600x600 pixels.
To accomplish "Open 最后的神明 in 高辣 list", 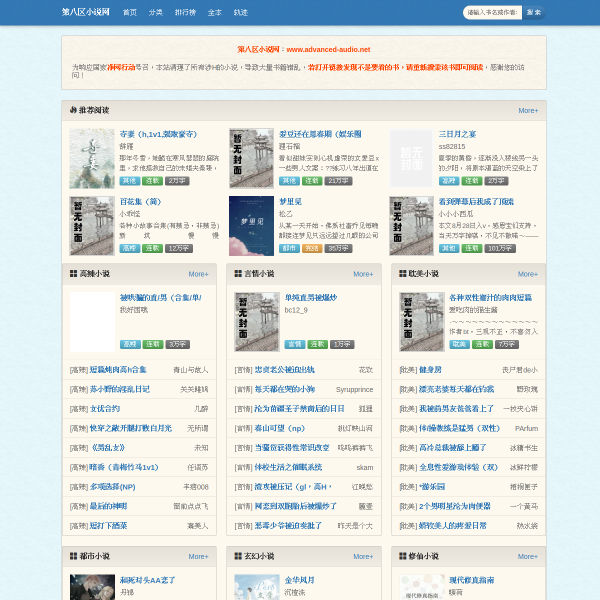I will (x=108, y=506).
